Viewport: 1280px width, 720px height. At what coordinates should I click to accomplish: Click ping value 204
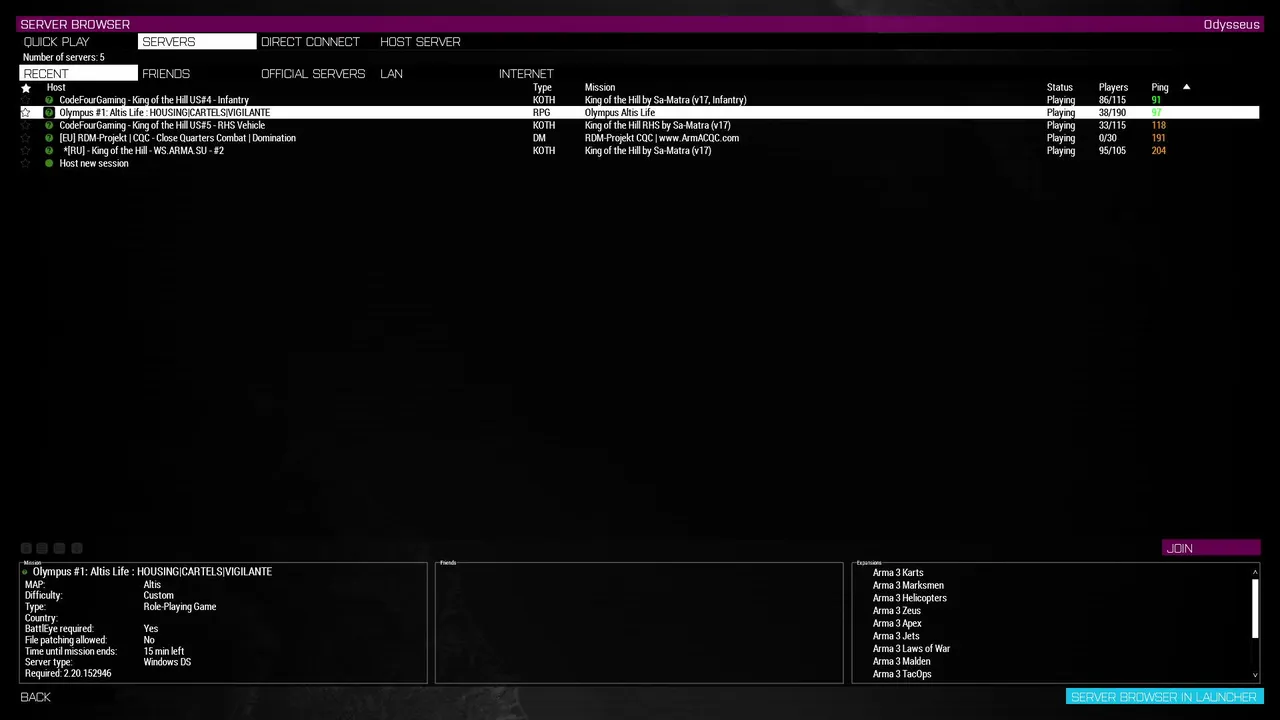pos(1158,151)
